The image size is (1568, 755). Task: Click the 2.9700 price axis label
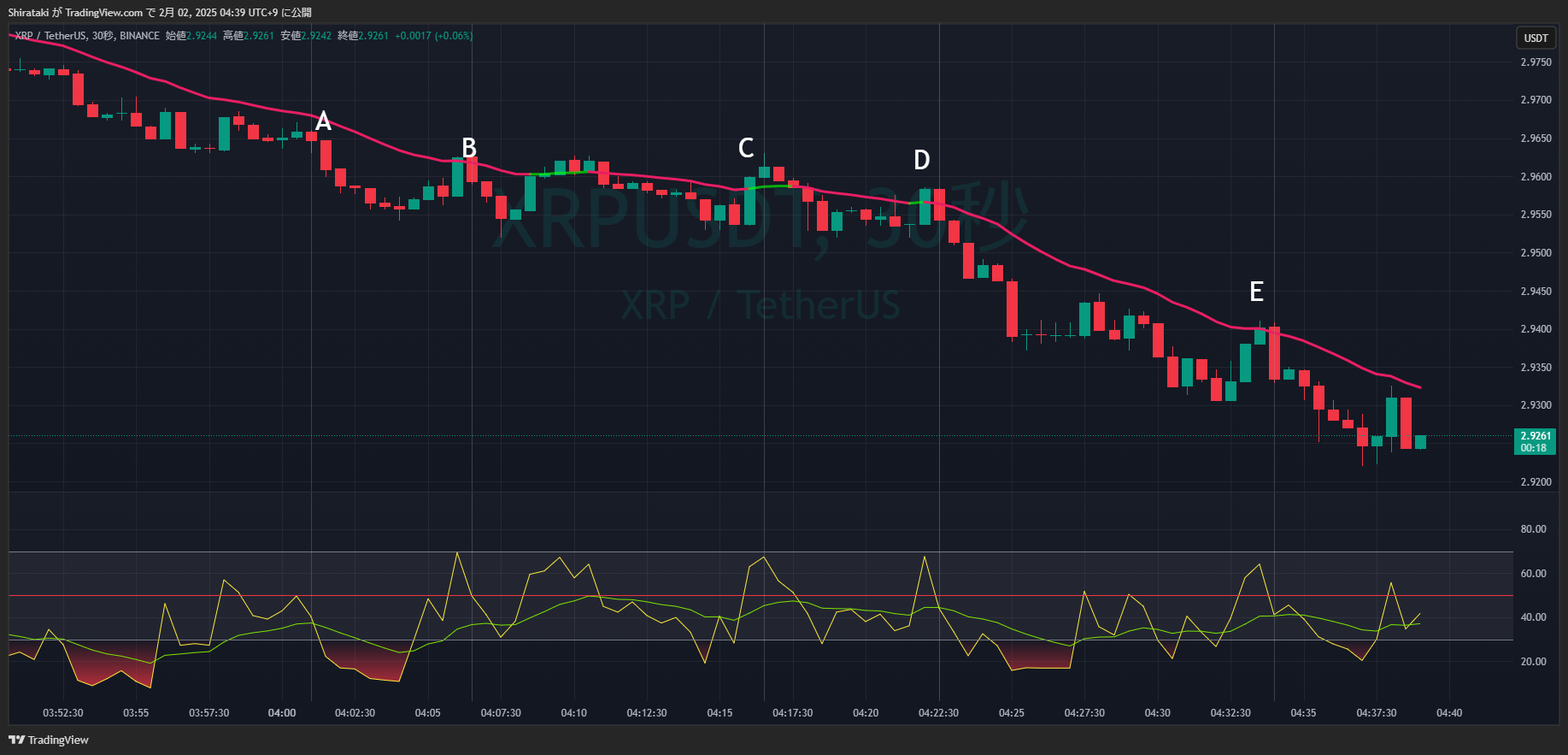pyautogui.click(x=1536, y=100)
